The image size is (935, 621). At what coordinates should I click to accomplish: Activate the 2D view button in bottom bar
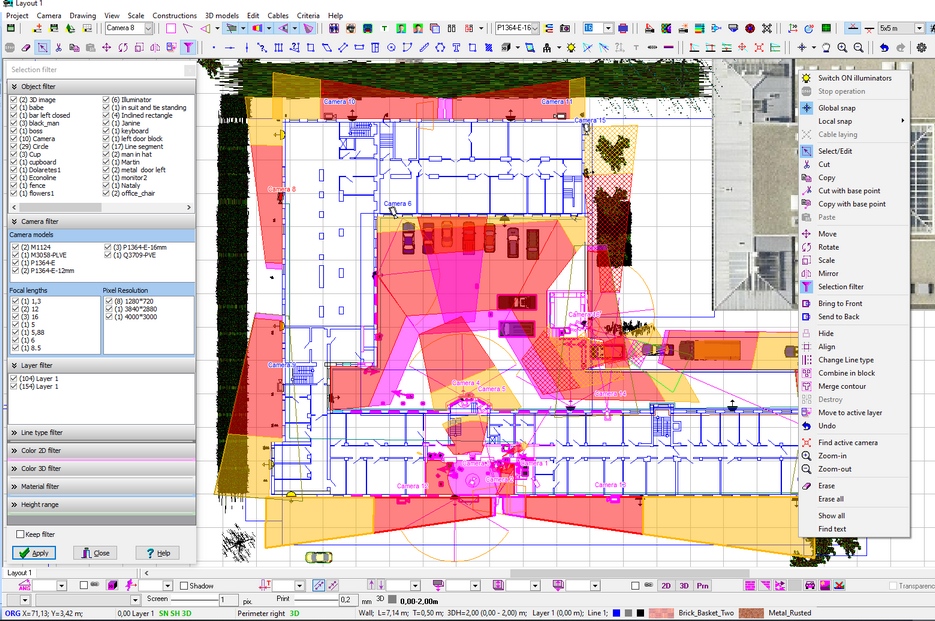666,586
